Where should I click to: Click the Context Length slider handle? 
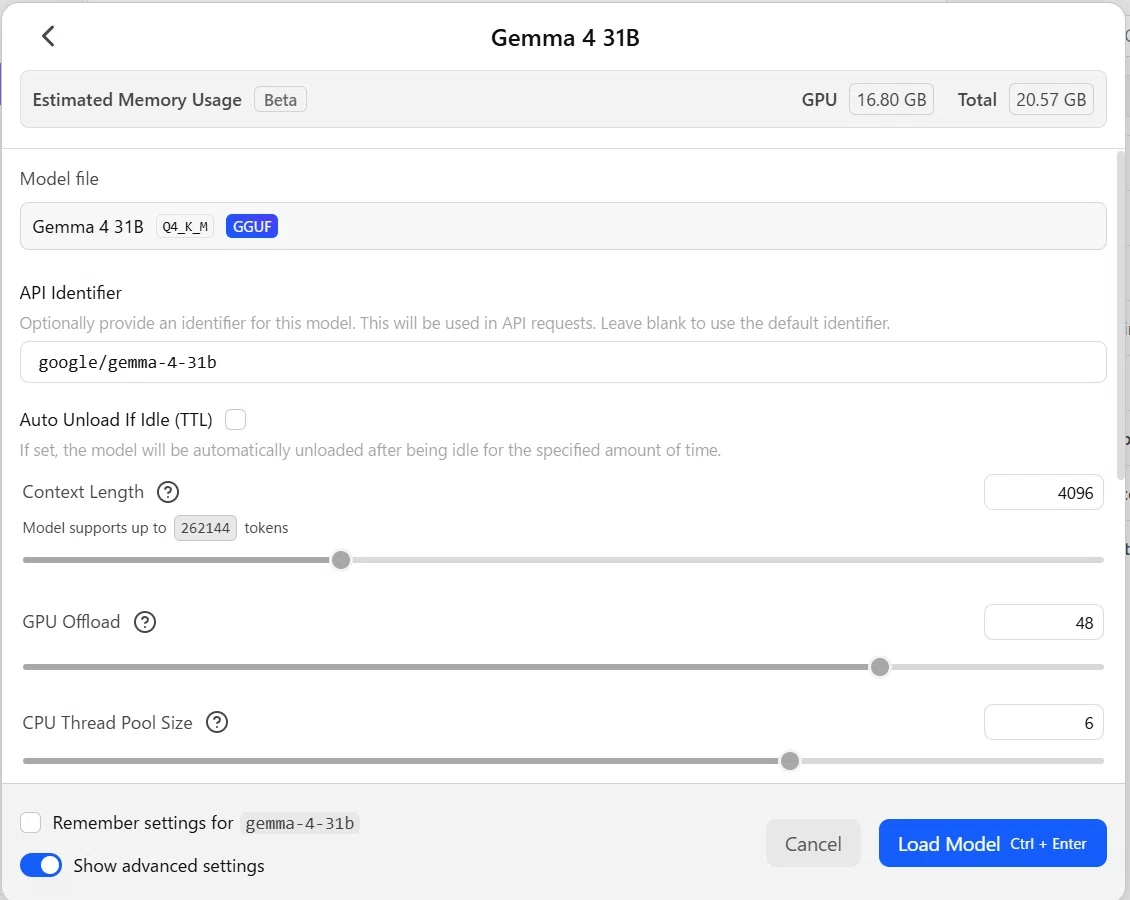click(x=341, y=560)
